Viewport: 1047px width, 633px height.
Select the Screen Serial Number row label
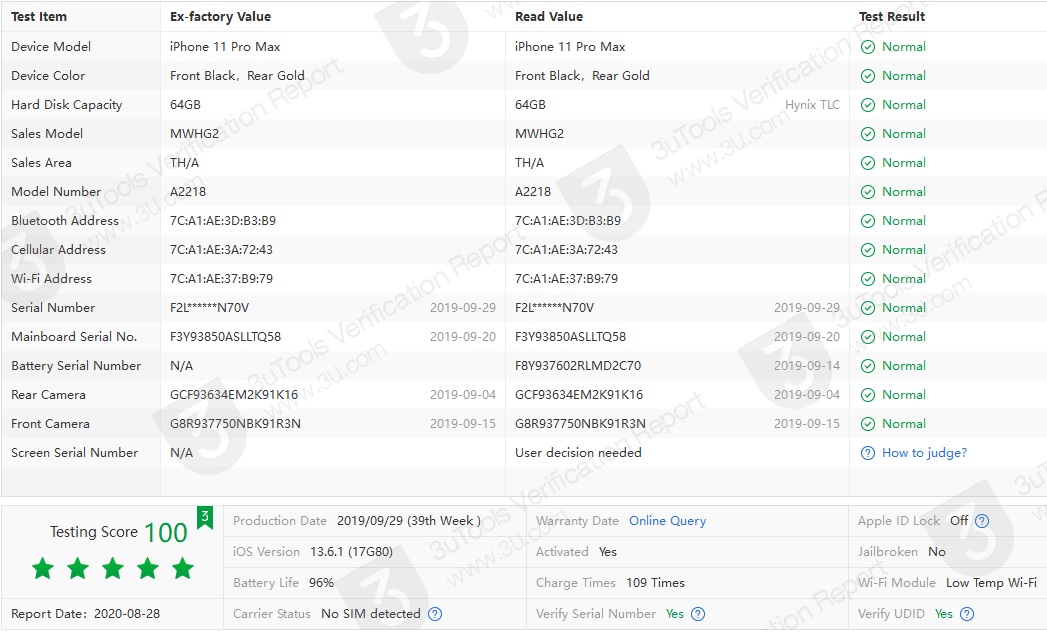click(74, 453)
